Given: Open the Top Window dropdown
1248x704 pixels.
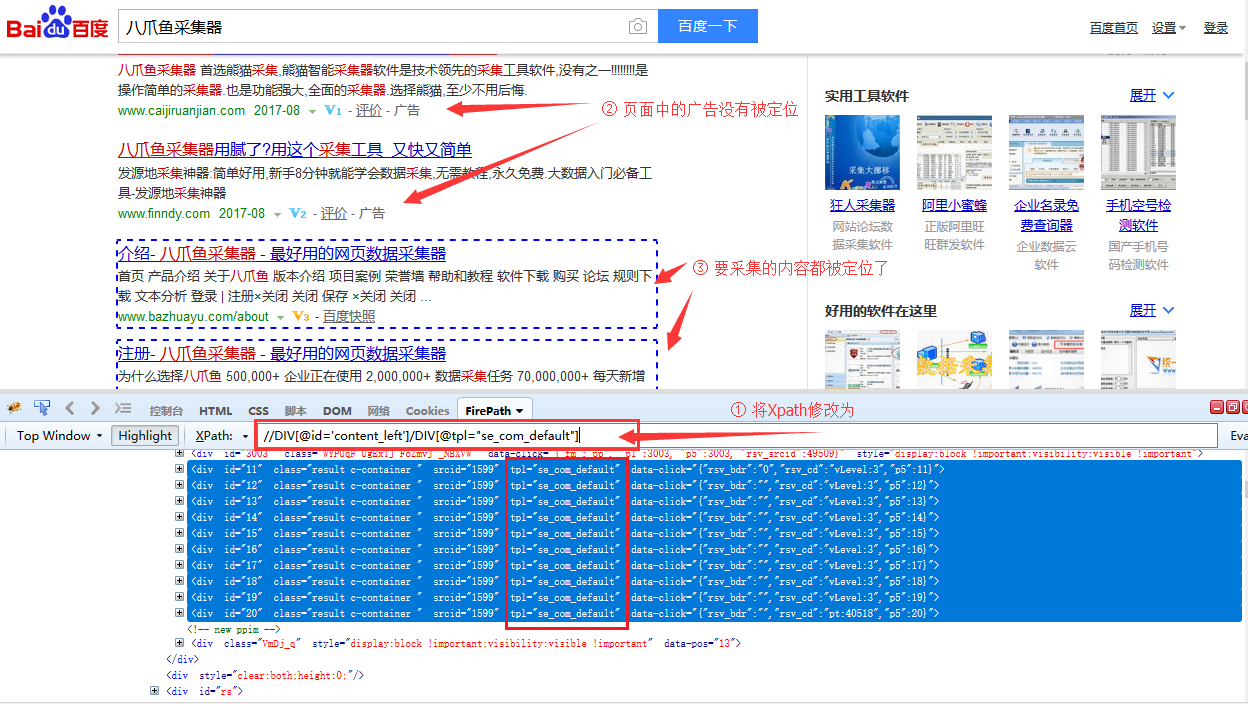Looking at the screenshot, I should coord(59,435).
